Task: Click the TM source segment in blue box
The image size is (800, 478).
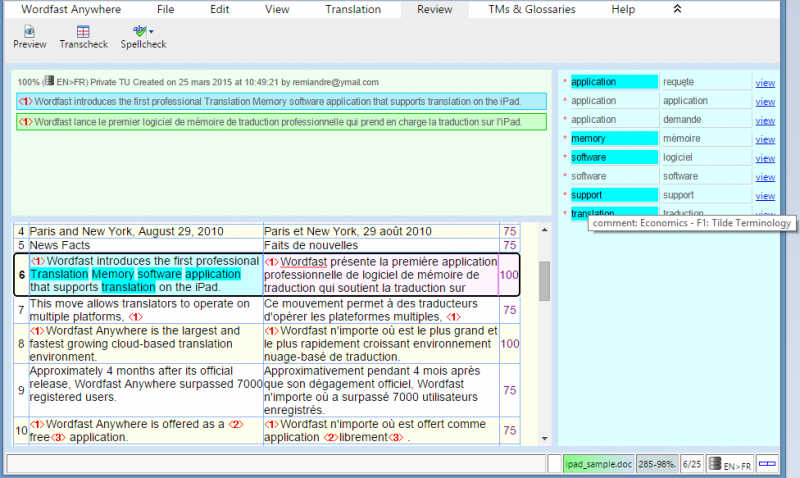Action: point(281,102)
